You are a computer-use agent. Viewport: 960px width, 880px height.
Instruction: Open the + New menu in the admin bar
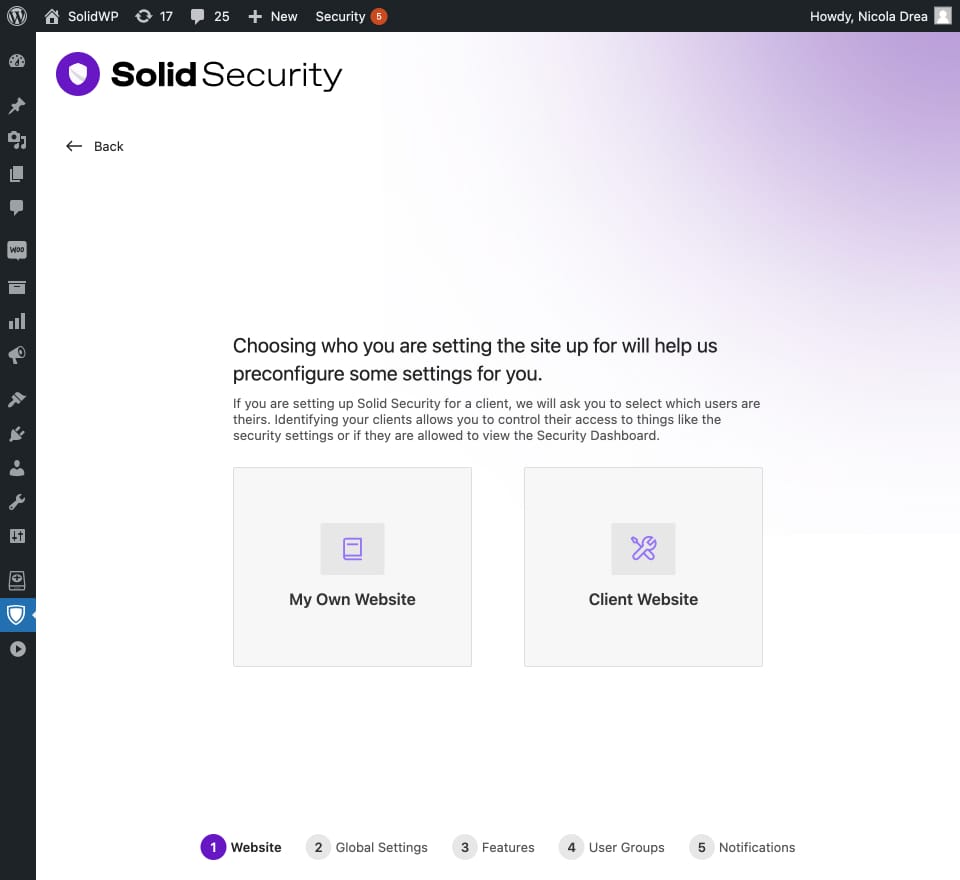272,16
